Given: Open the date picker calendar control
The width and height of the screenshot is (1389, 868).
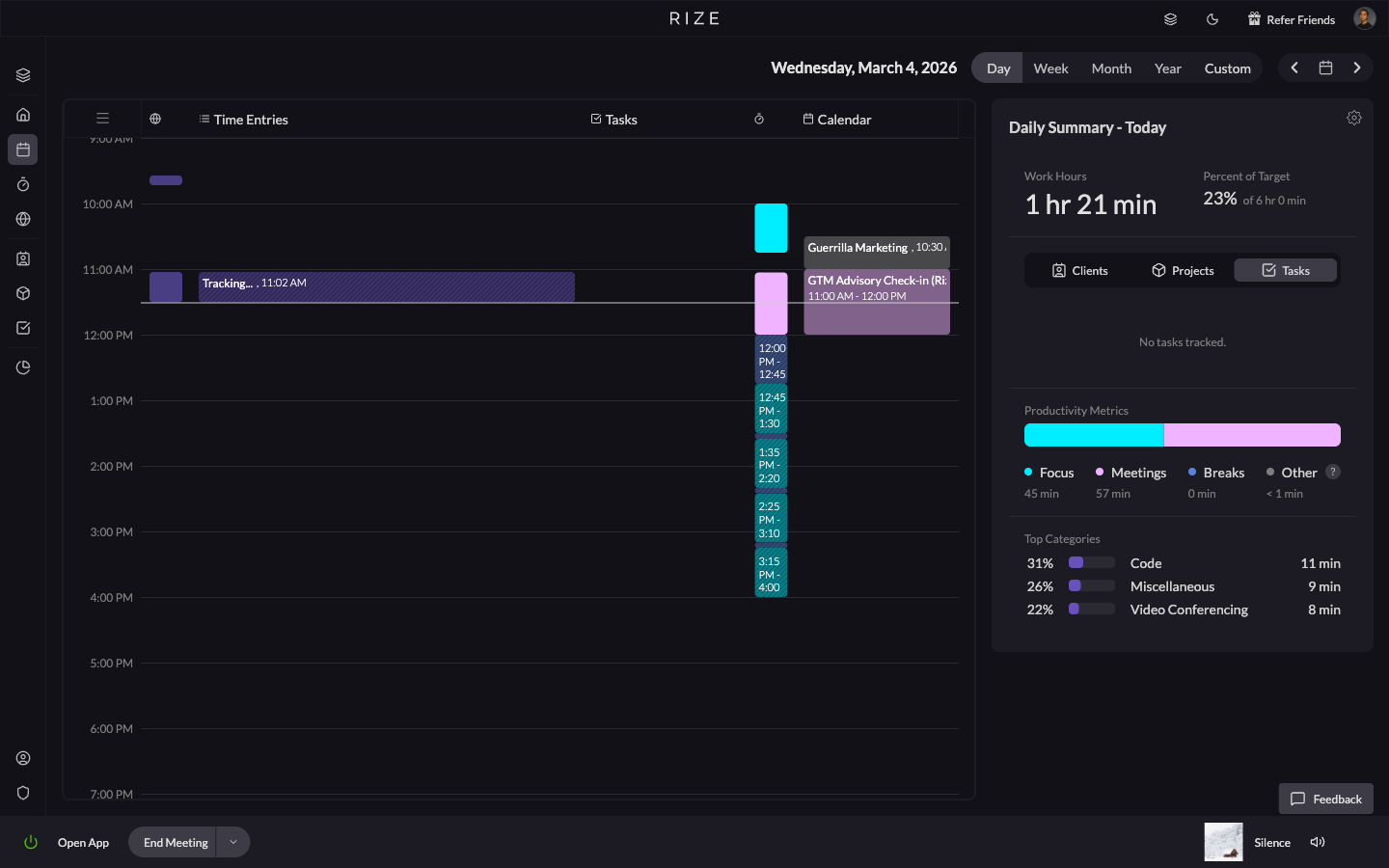Looking at the screenshot, I should pos(1325,68).
